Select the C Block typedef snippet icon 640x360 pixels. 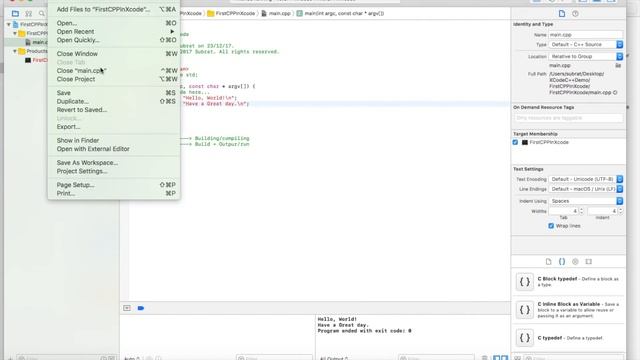point(524,282)
